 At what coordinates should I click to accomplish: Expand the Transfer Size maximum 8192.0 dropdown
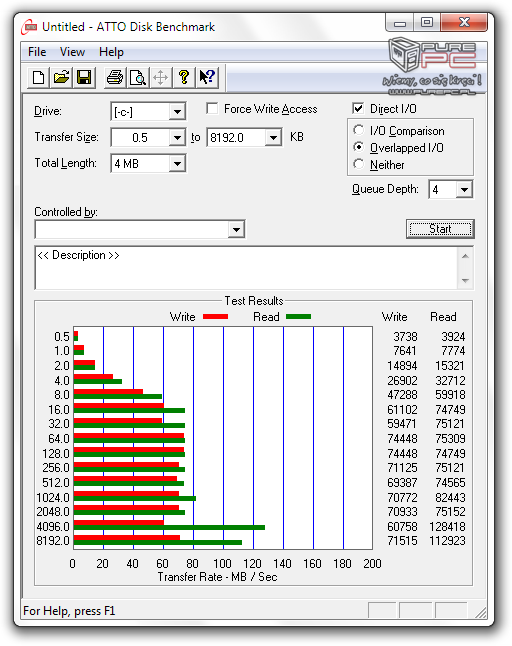point(273,137)
